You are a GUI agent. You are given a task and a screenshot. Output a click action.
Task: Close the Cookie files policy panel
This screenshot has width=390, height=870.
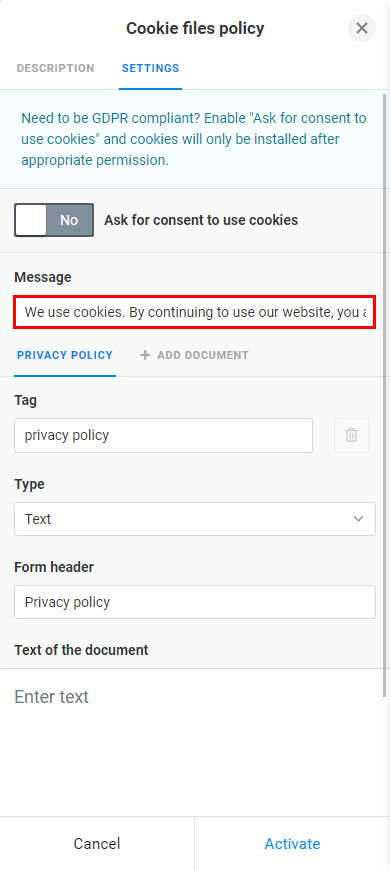click(x=362, y=28)
